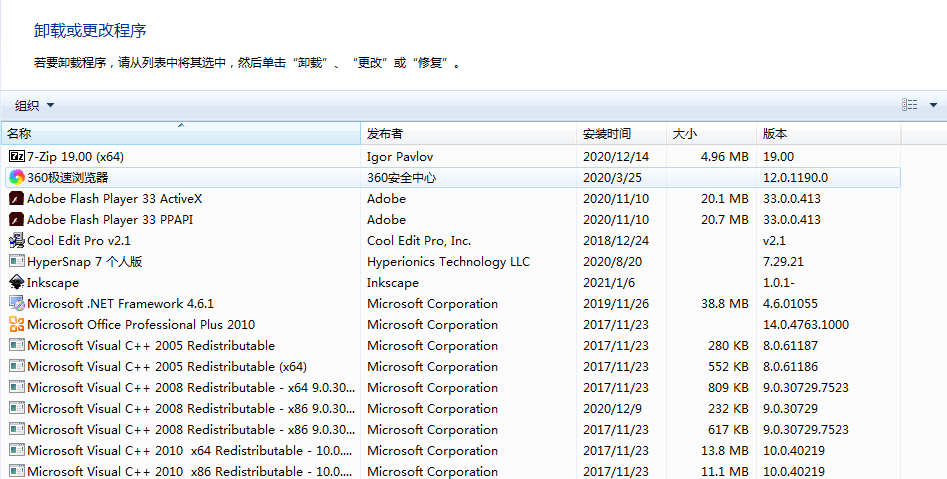Screen dimensions: 947x479
Task: Click the Inkscape program icon
Action: pyautogui.click(x=17, y=283)
